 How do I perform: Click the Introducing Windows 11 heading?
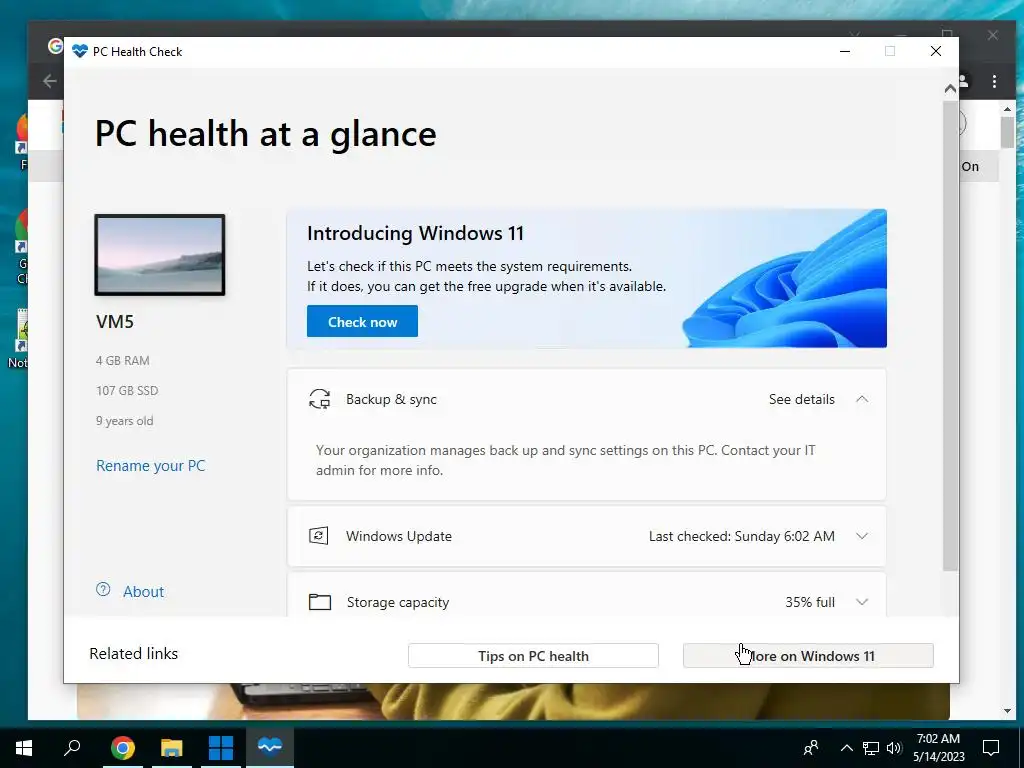(x=415, y=234)
